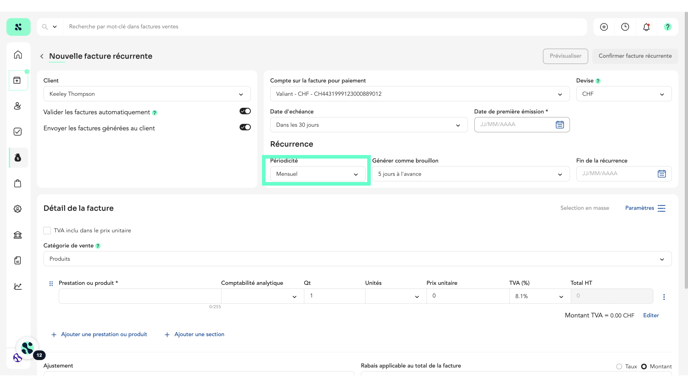The image size is (688, 387).
Task: Open the notifications bell icon
Action: click(646, 27)
